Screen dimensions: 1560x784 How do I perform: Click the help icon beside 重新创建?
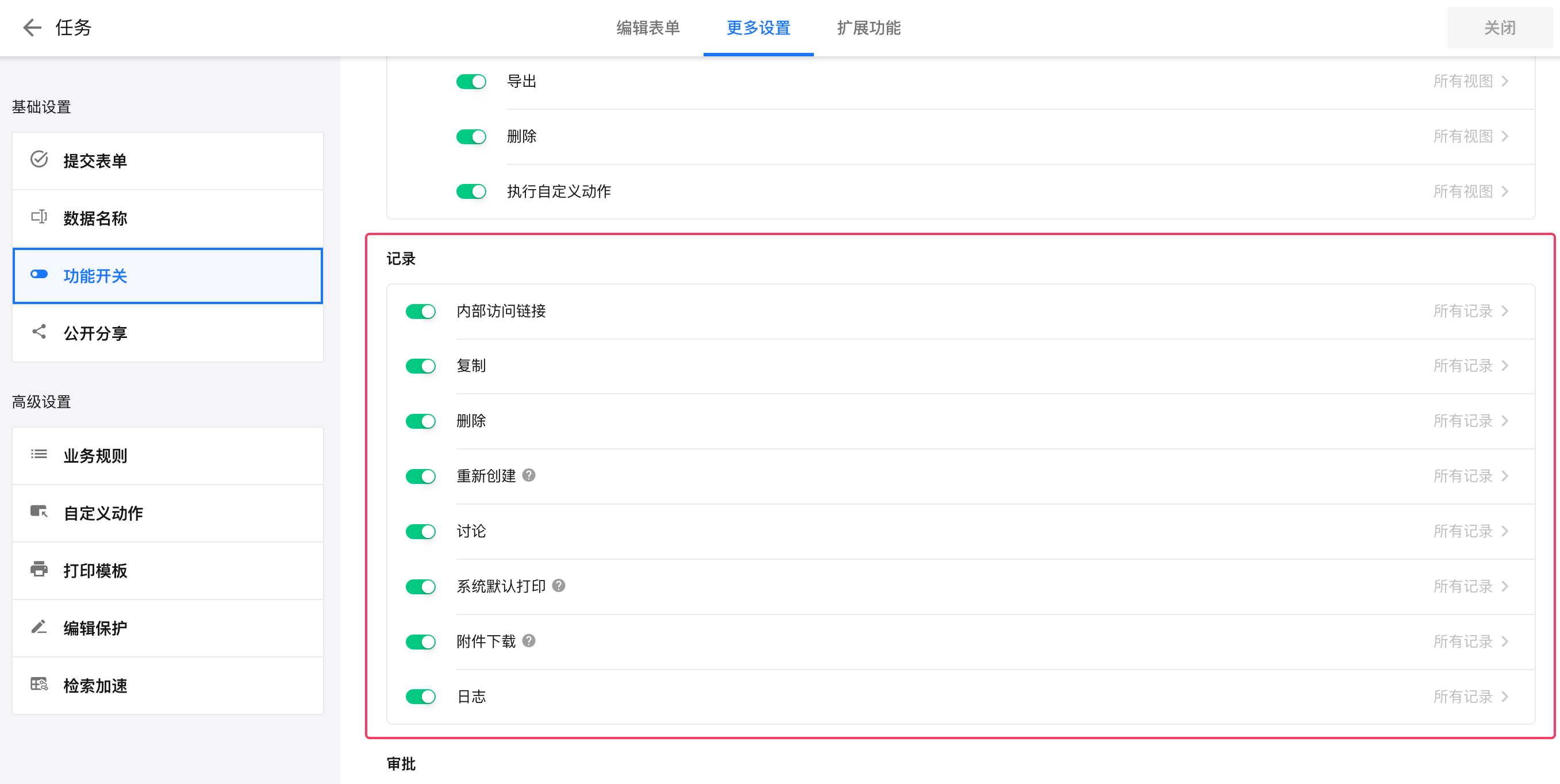tap(529, 476)
